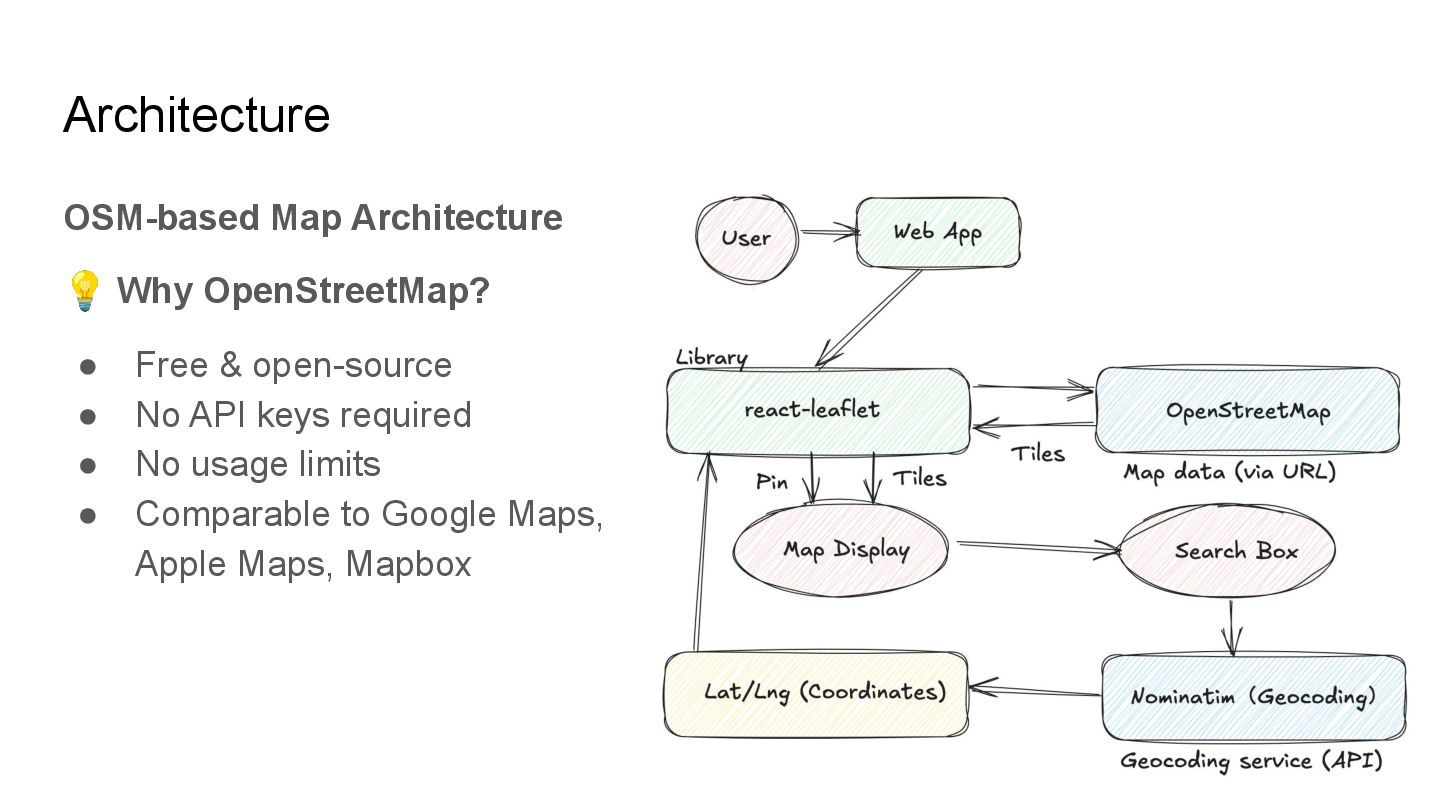Screen dimensions: 1440x810
Task: Select the react-leaflet box
Action: [818, 410]
